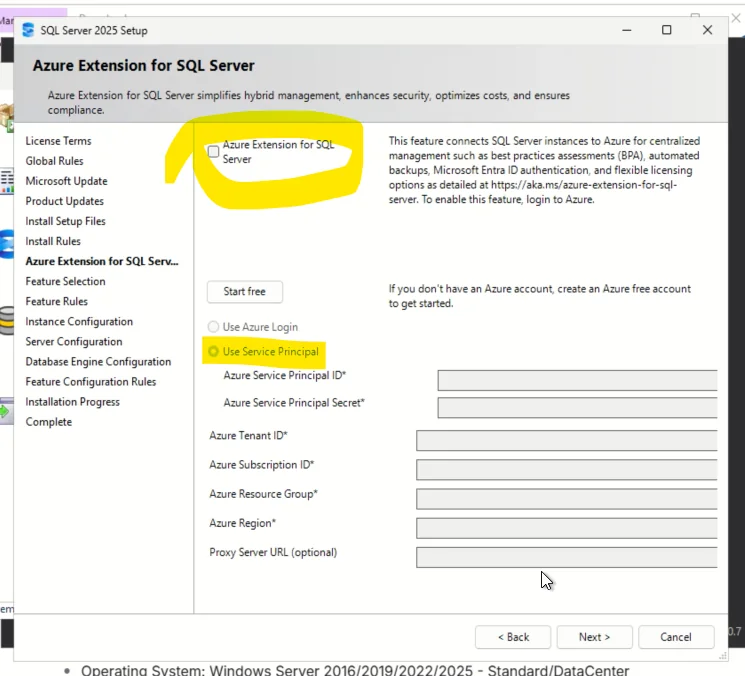Click the Azure Service Principal Secret* label
This screenshot has height=676, width=745.
(294, 403)
